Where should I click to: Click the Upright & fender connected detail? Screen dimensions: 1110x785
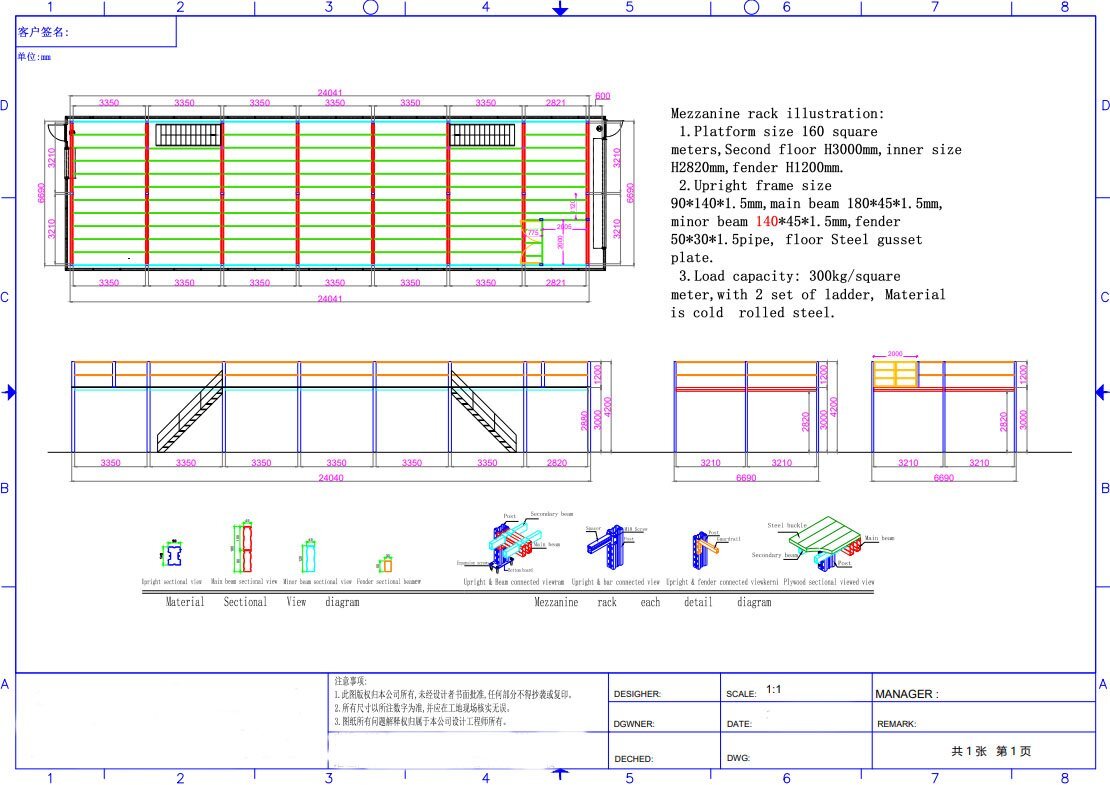click(704, 549)
